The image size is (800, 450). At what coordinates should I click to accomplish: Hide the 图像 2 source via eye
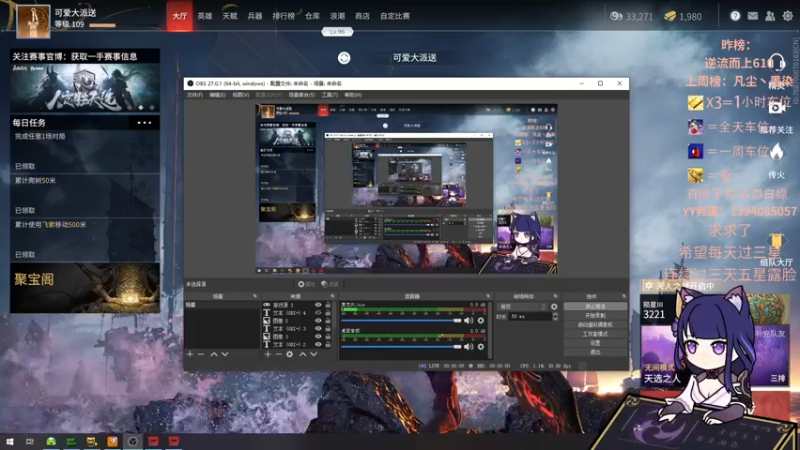[x=318, y=321]
